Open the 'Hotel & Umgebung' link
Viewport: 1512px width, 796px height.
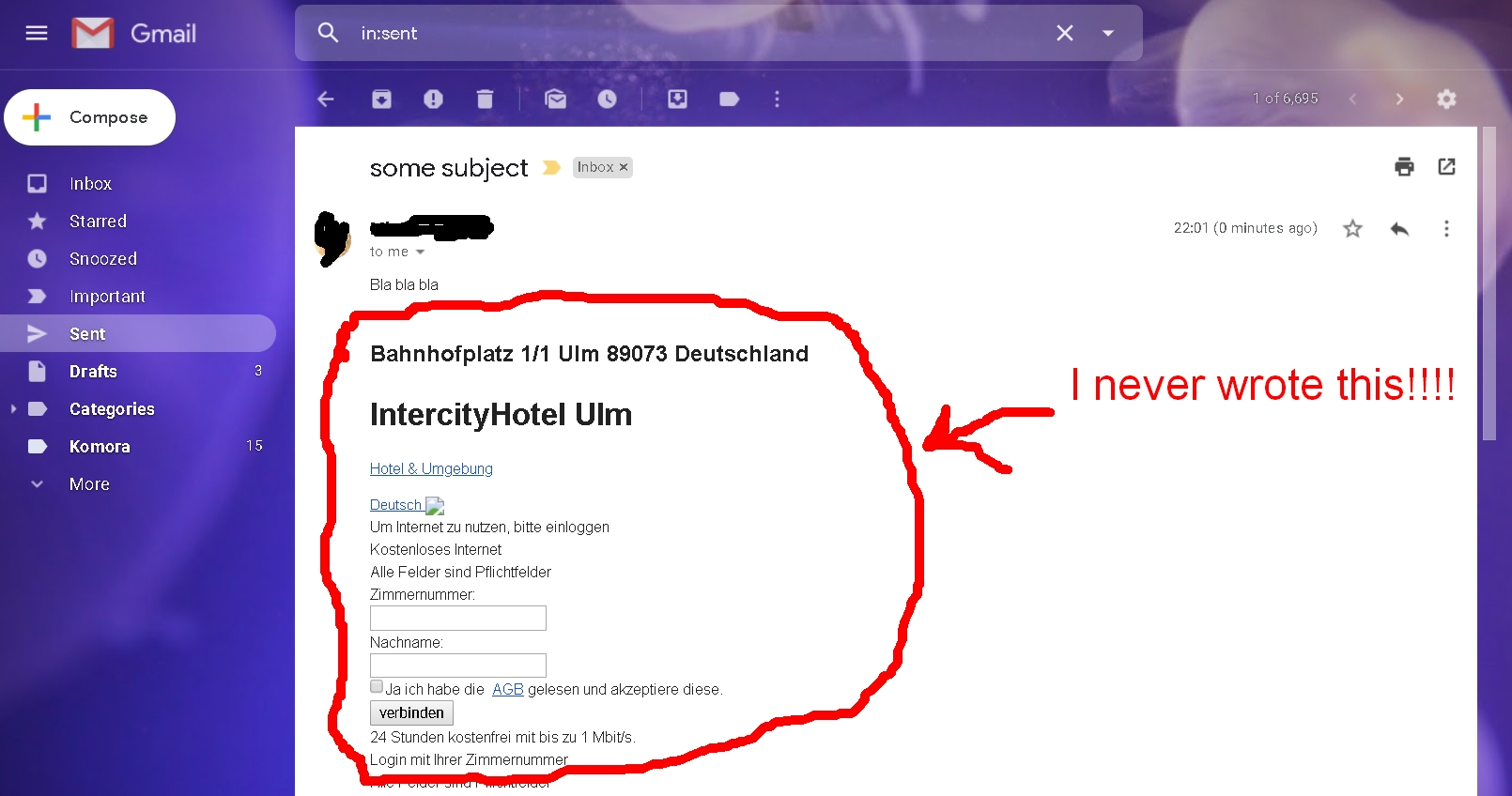(x=431, y=468)
